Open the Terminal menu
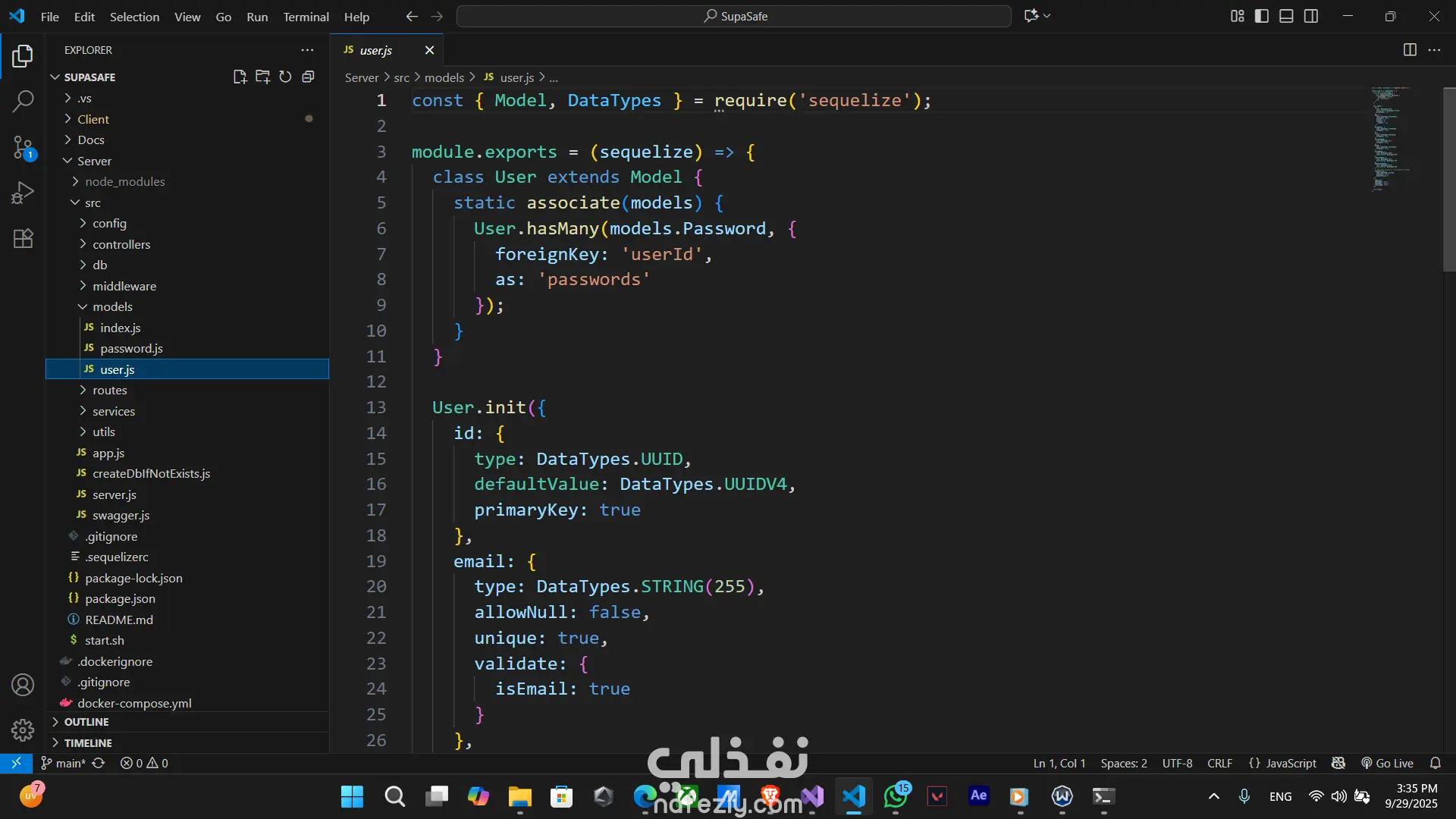The image size is (1456, 819). pos(306,17)
